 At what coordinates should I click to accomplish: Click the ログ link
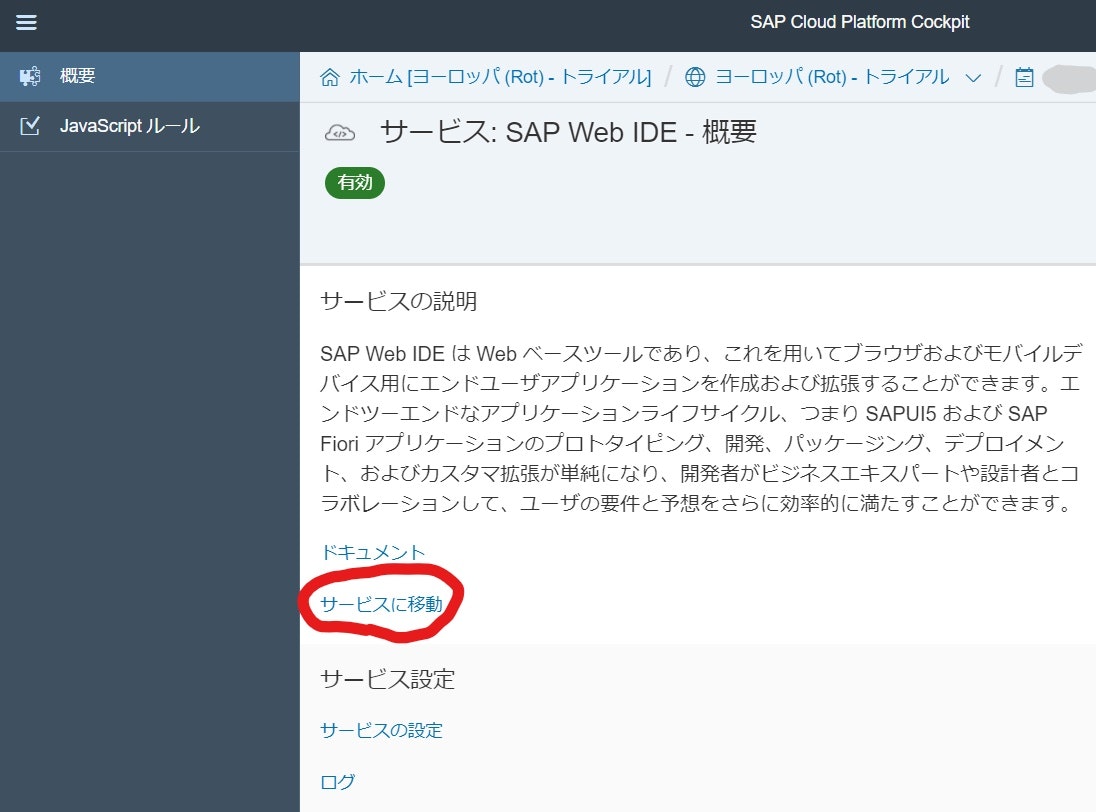(x=336, y=781)
